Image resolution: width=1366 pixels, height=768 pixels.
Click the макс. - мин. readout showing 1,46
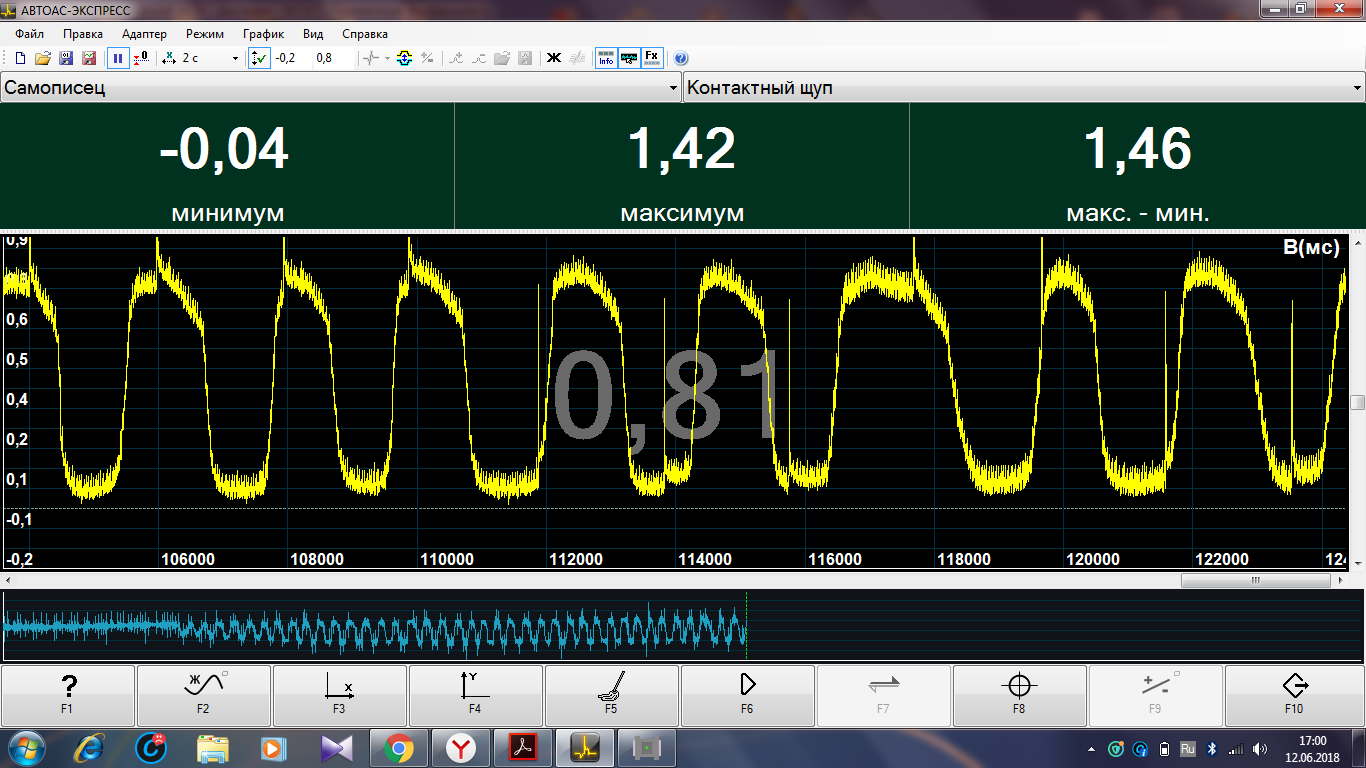pos(1138,166)
